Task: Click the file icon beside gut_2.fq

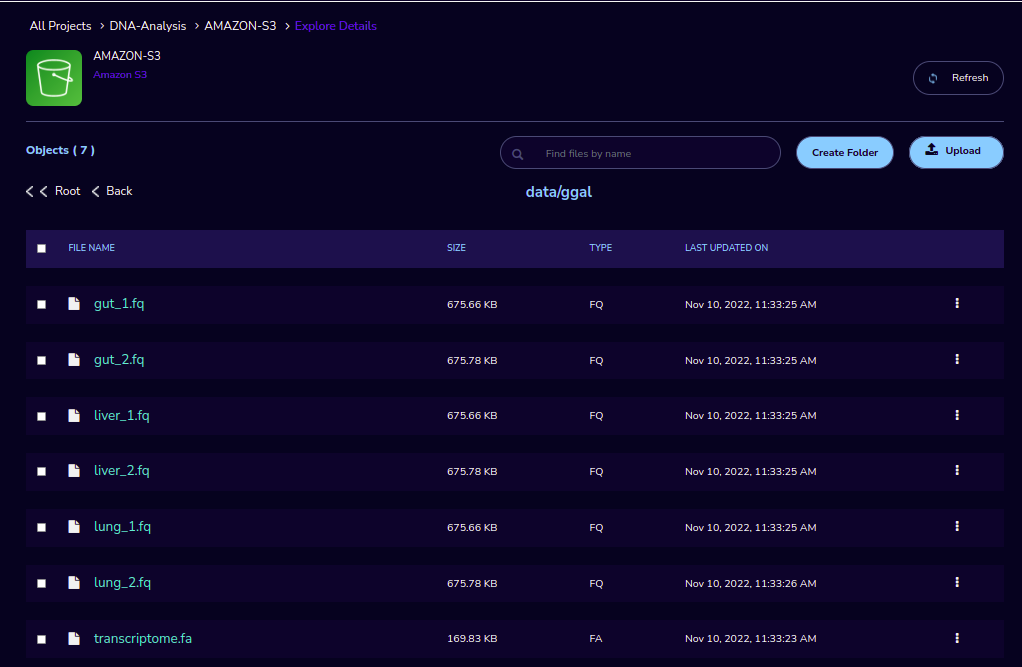Action: pyautogui.click(x=74, y=360)
